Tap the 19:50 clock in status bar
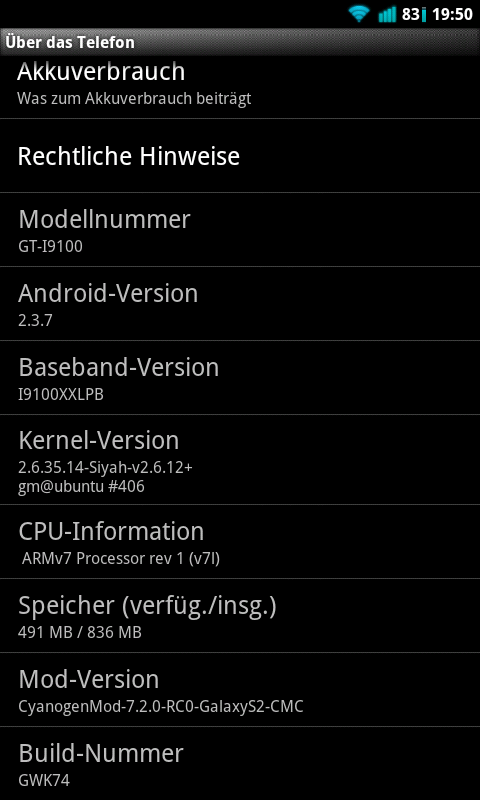This screenshot has width=480, height=800. [452, 14]
